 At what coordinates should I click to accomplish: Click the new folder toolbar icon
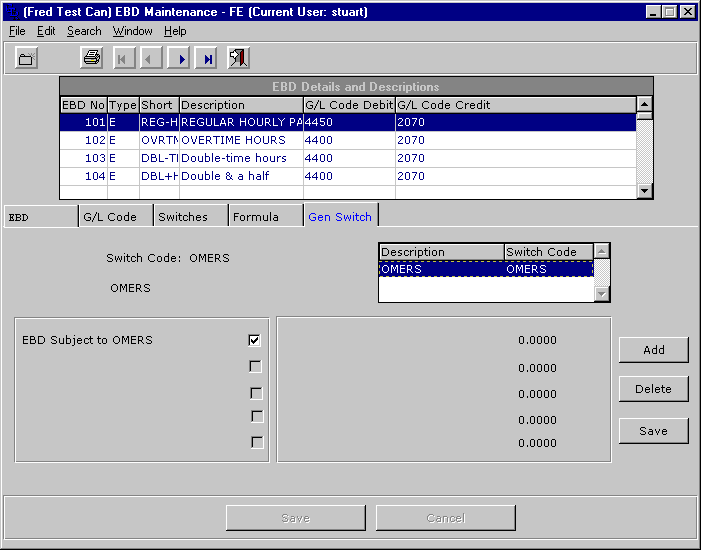pos(26,59)
